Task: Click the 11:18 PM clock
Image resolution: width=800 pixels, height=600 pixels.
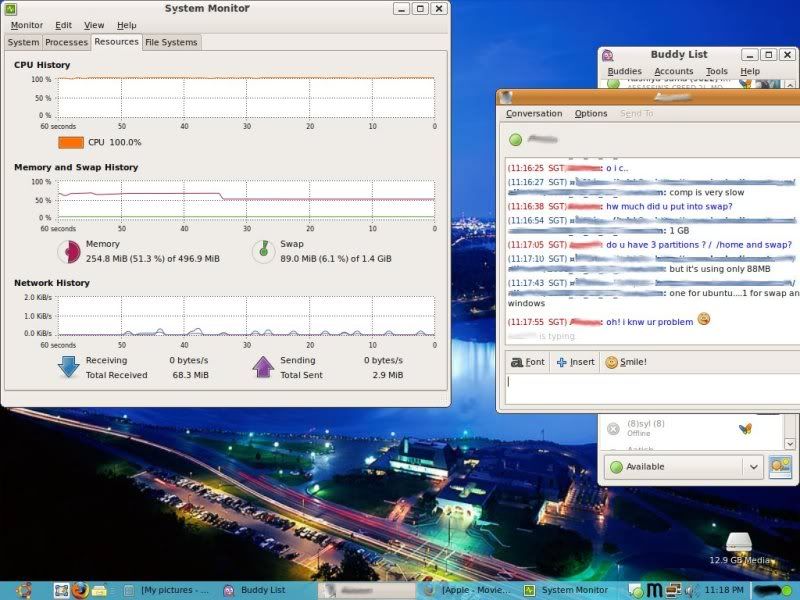Action: (x=723, y=590)
